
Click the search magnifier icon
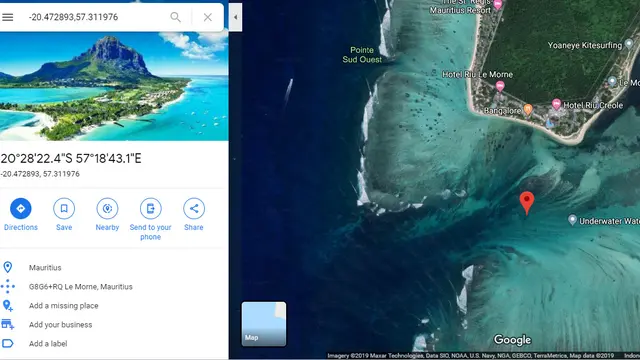point(176,17)
